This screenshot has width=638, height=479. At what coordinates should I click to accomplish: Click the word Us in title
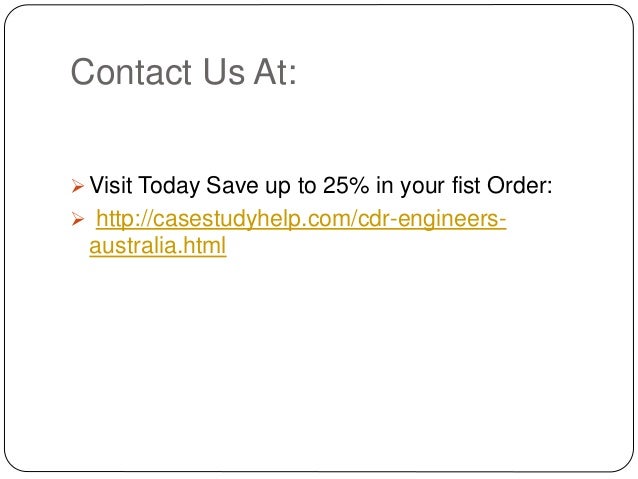(224, 72)
